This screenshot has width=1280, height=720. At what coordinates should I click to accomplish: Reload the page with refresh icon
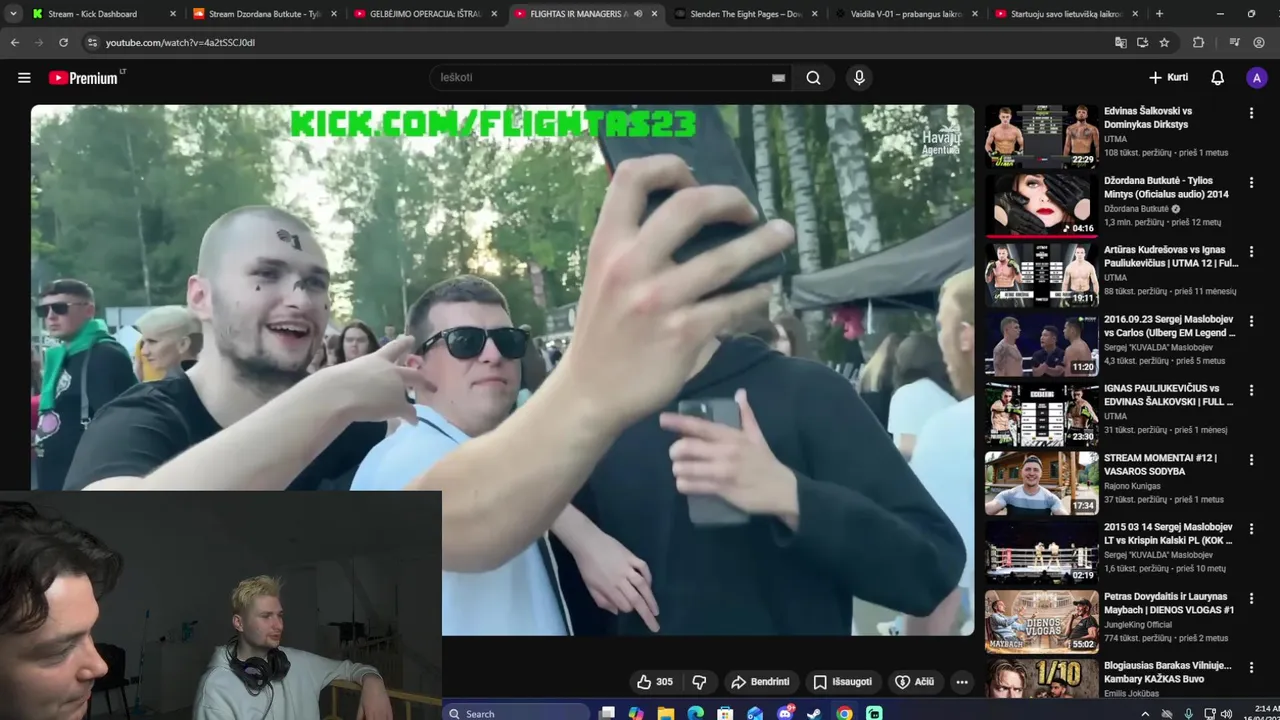pyautogui.click(x=63, y=43)
